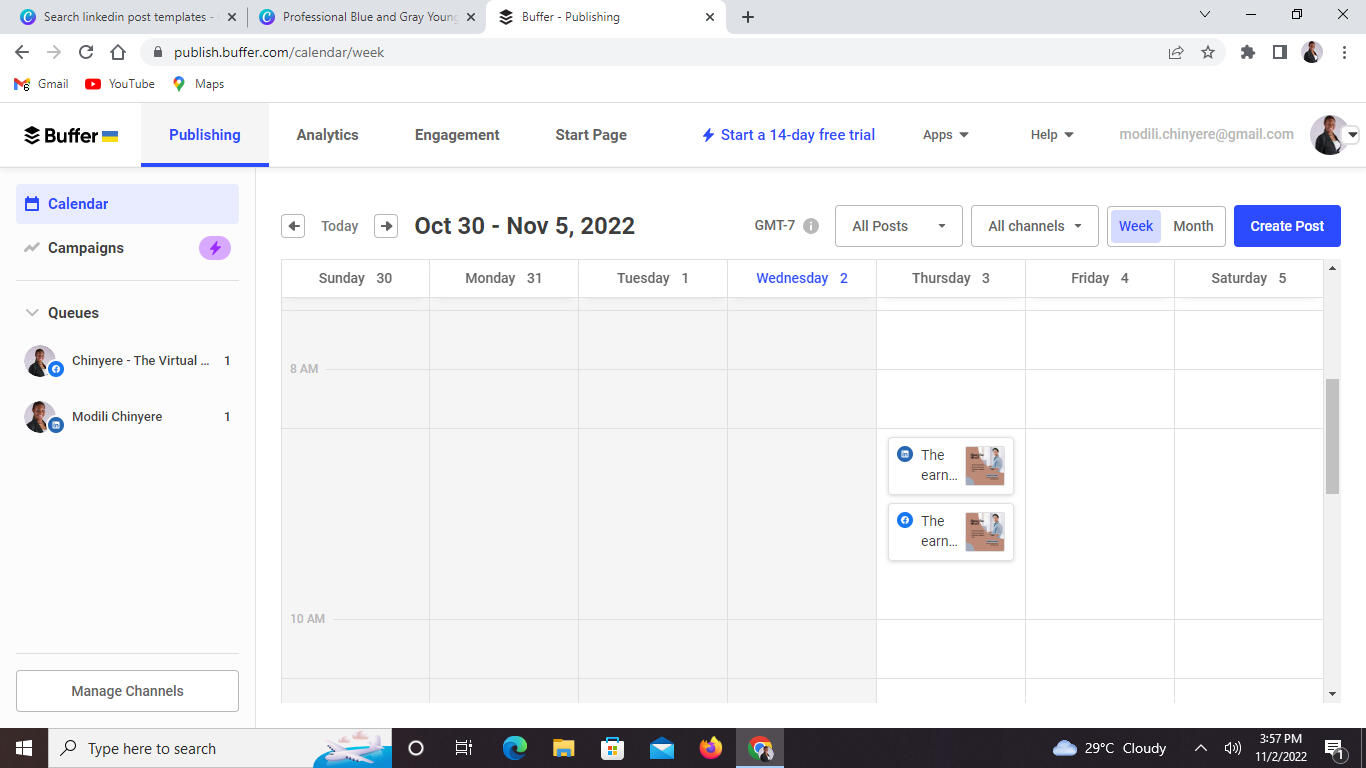1366x768 pixels.
Task: Advance to next week arrow
Action: tap(386, 226)
